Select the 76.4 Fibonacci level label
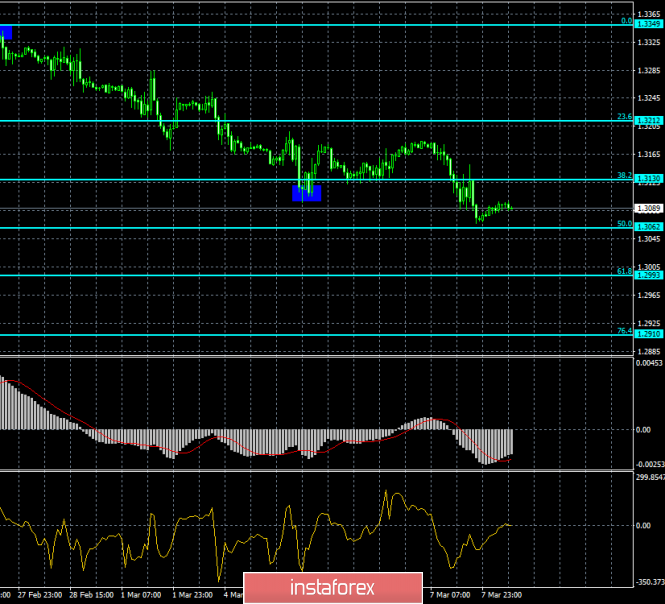Screen dimensions: 665x604 624,330
